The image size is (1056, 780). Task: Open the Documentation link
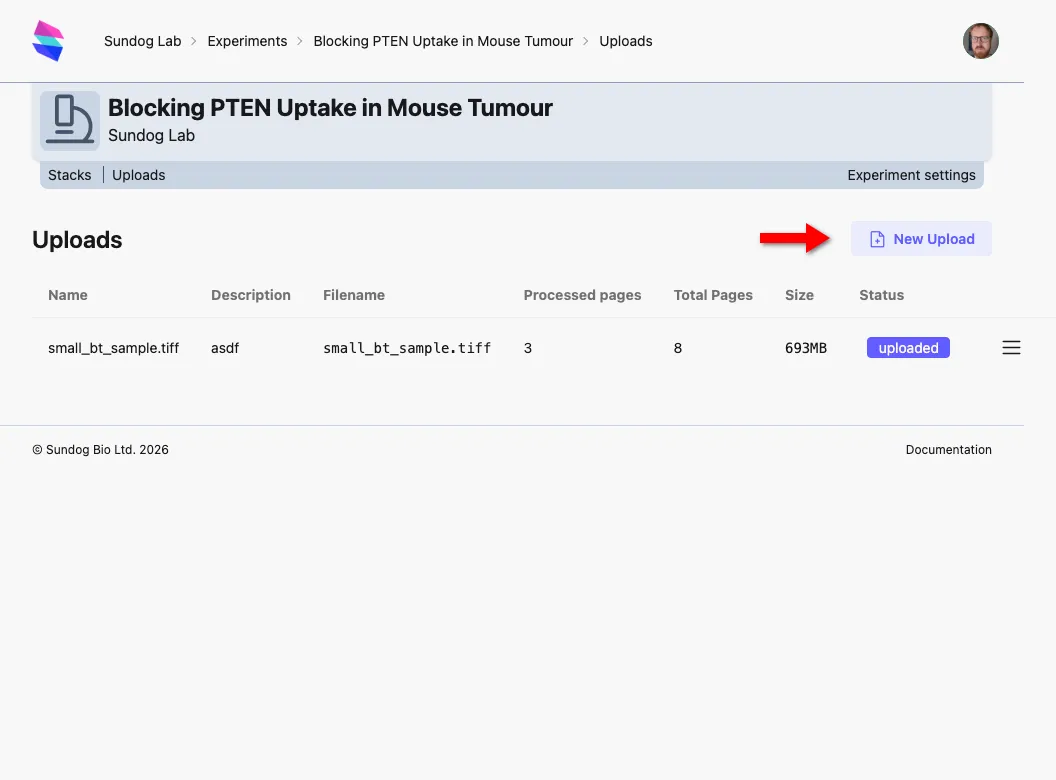[948, 449]
